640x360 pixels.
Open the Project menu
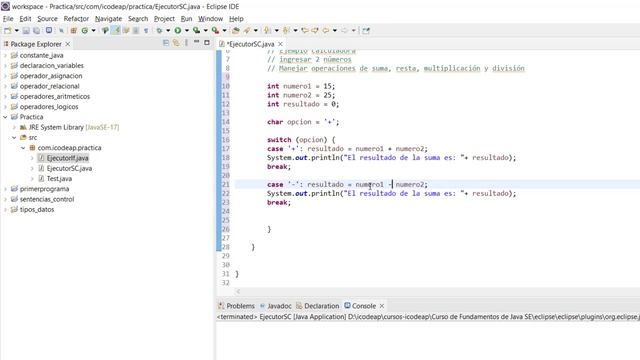164,19
